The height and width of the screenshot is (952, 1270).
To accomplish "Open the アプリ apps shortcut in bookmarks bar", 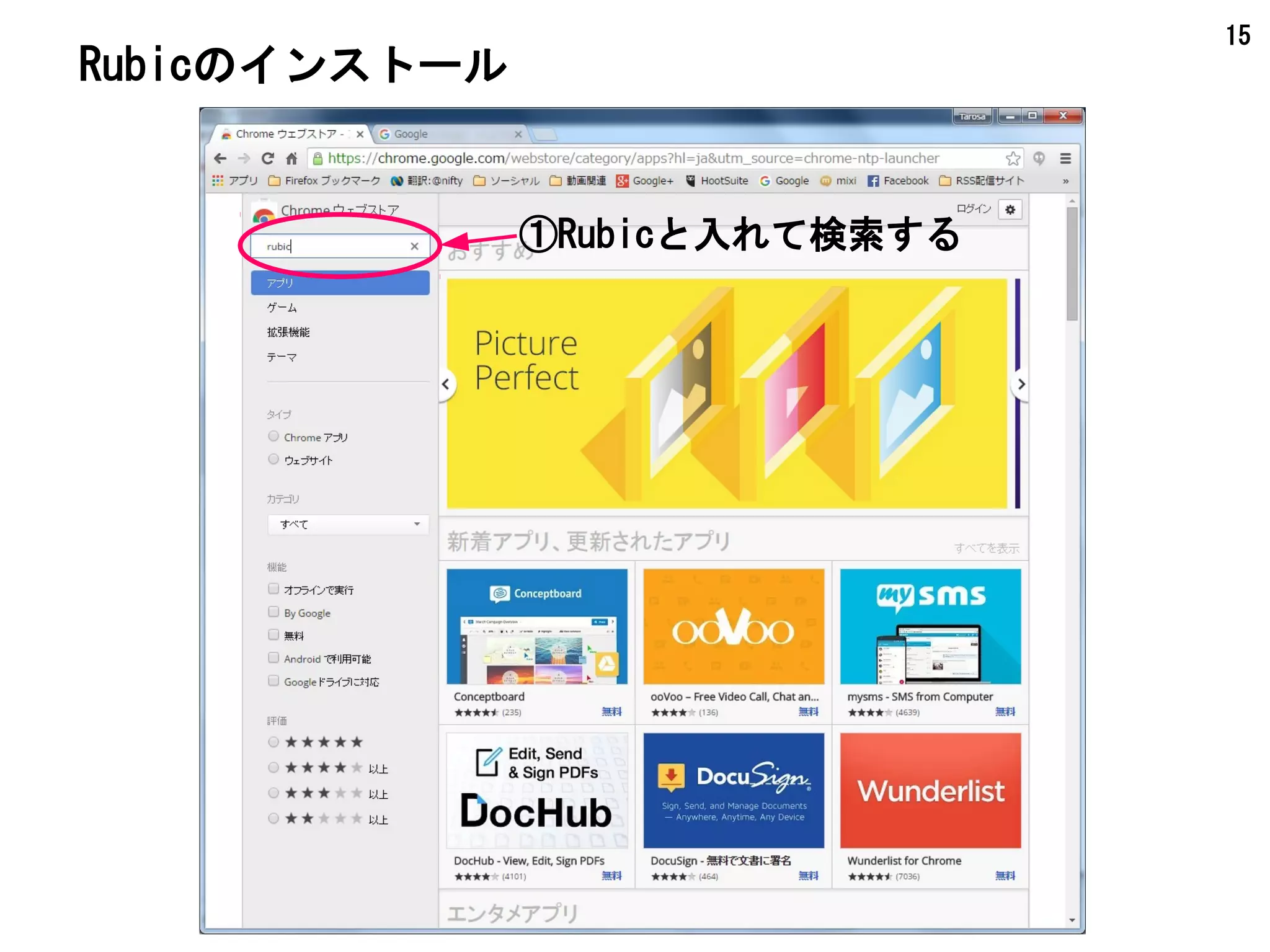I will 235,180.
